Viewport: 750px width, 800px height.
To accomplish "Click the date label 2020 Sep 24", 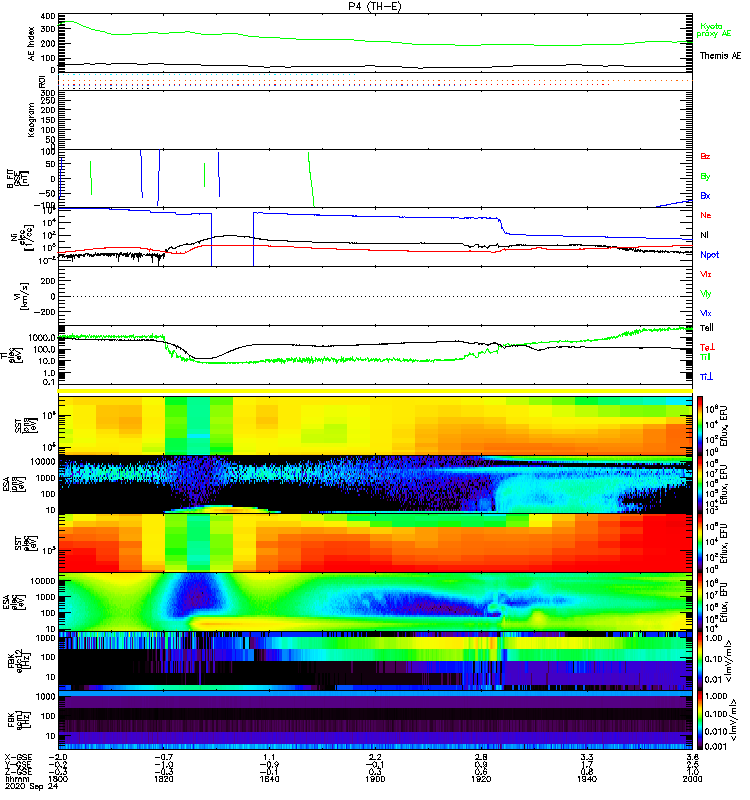I will tap(32, 786).
